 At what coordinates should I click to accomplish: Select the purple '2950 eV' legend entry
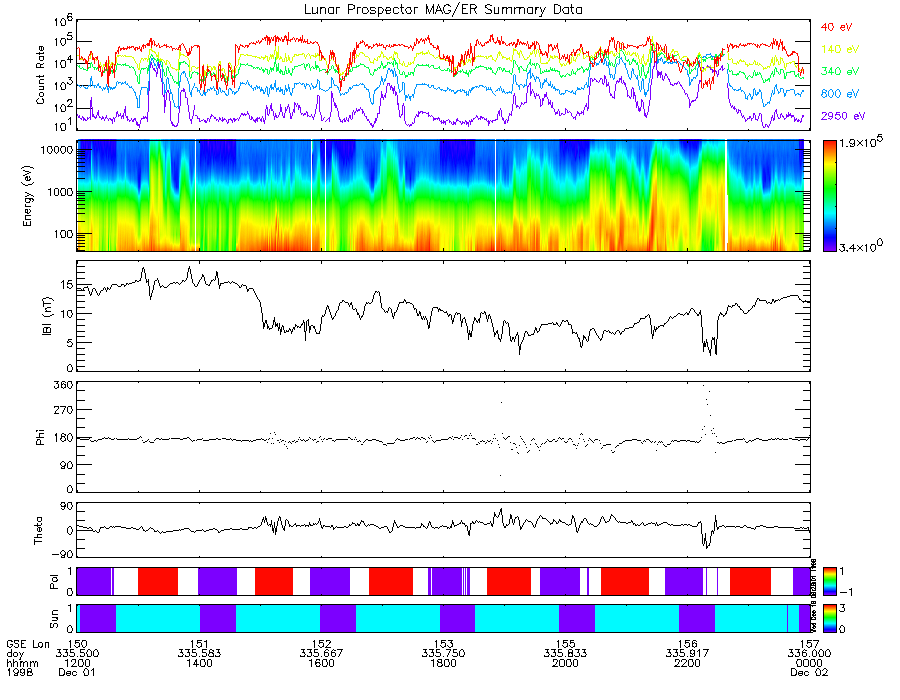843,116
